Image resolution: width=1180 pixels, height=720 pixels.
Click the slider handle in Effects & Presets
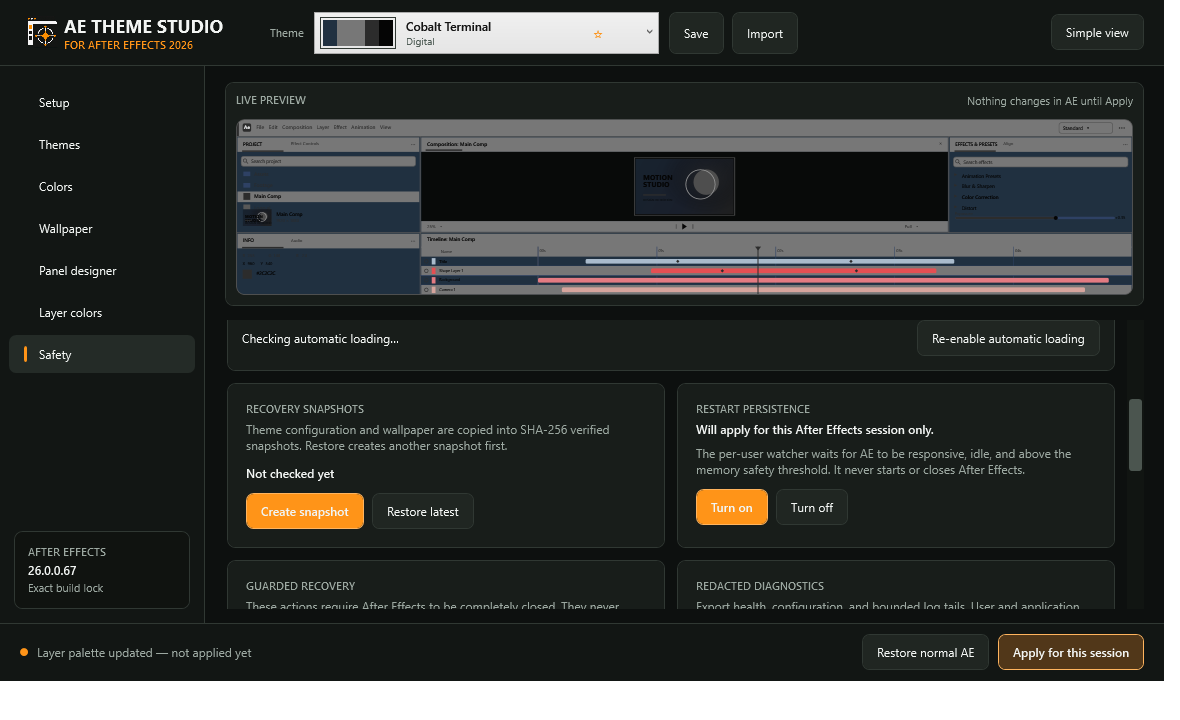[x=1056, y=218]
